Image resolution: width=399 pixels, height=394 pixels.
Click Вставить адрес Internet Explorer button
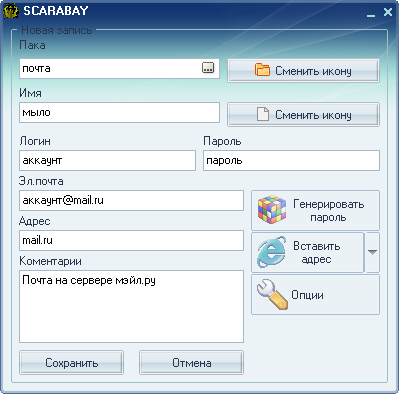click(x=307, y=252)
